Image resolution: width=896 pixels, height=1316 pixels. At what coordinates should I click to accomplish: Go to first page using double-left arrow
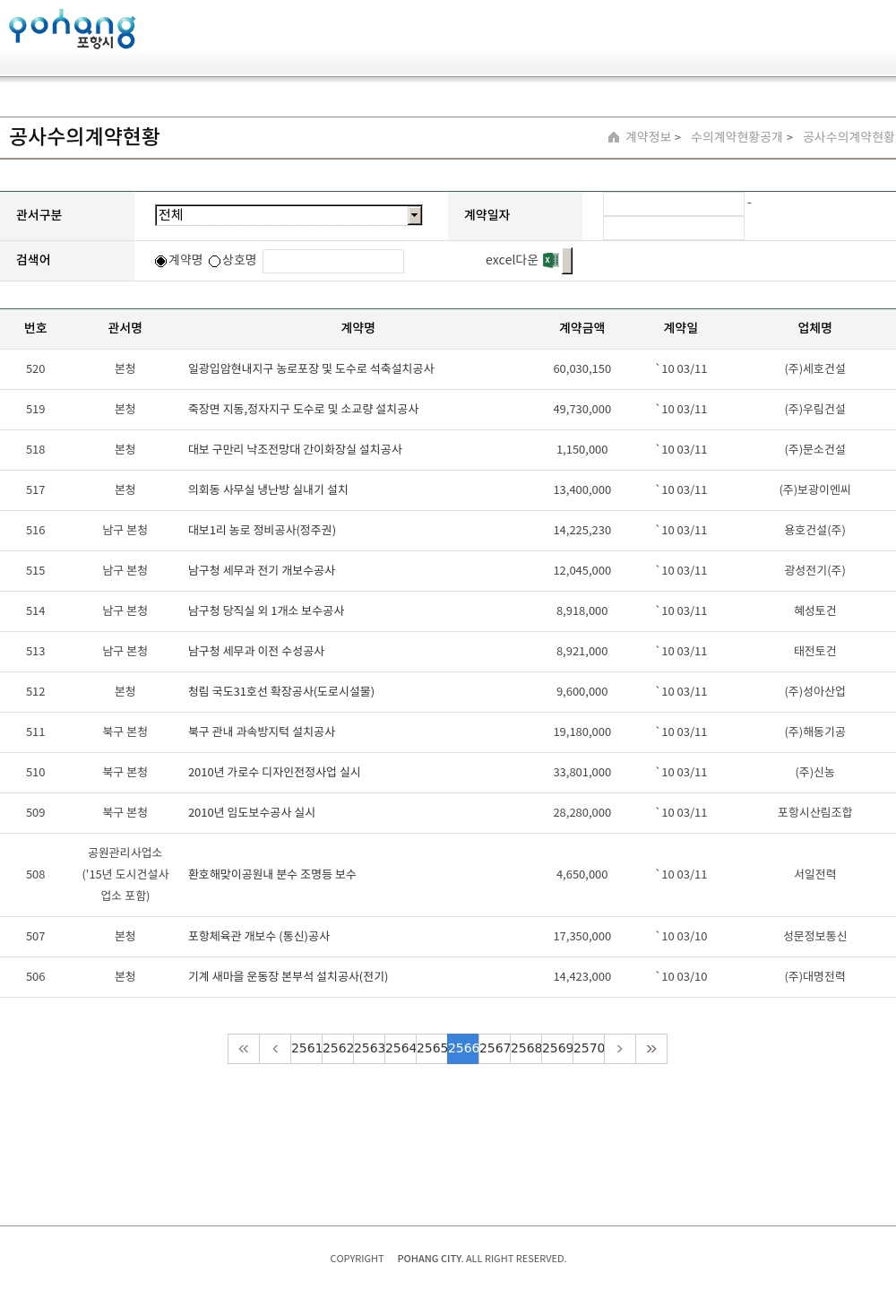coord(244,1049)
